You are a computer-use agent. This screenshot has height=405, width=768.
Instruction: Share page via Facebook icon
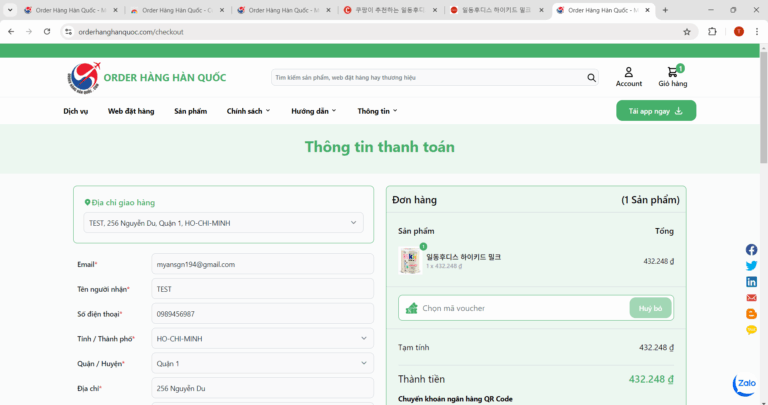click(751, 250)
